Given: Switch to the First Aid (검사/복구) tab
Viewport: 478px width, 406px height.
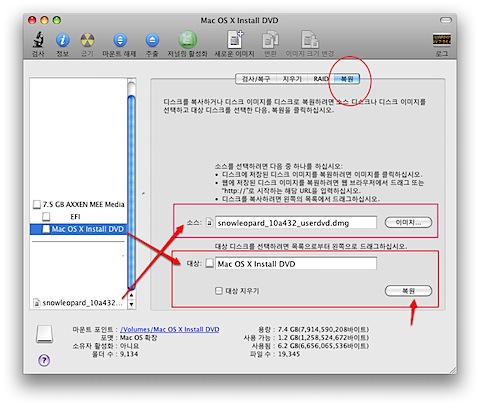Looking at the screenshot, I should pyautogui.click(x=256, y=79).
